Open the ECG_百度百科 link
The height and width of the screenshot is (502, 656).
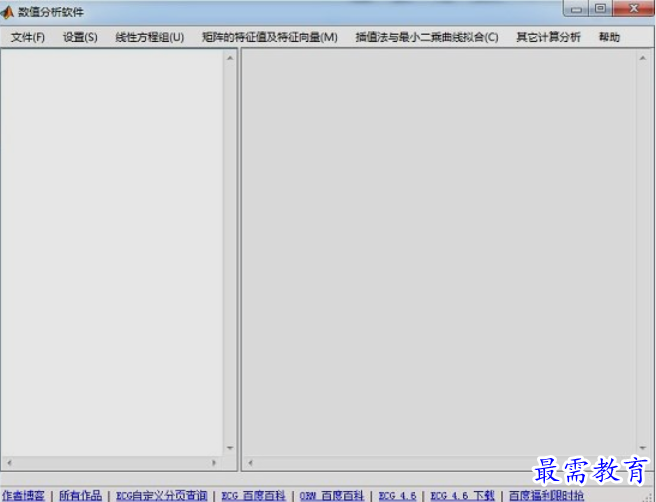253,496
